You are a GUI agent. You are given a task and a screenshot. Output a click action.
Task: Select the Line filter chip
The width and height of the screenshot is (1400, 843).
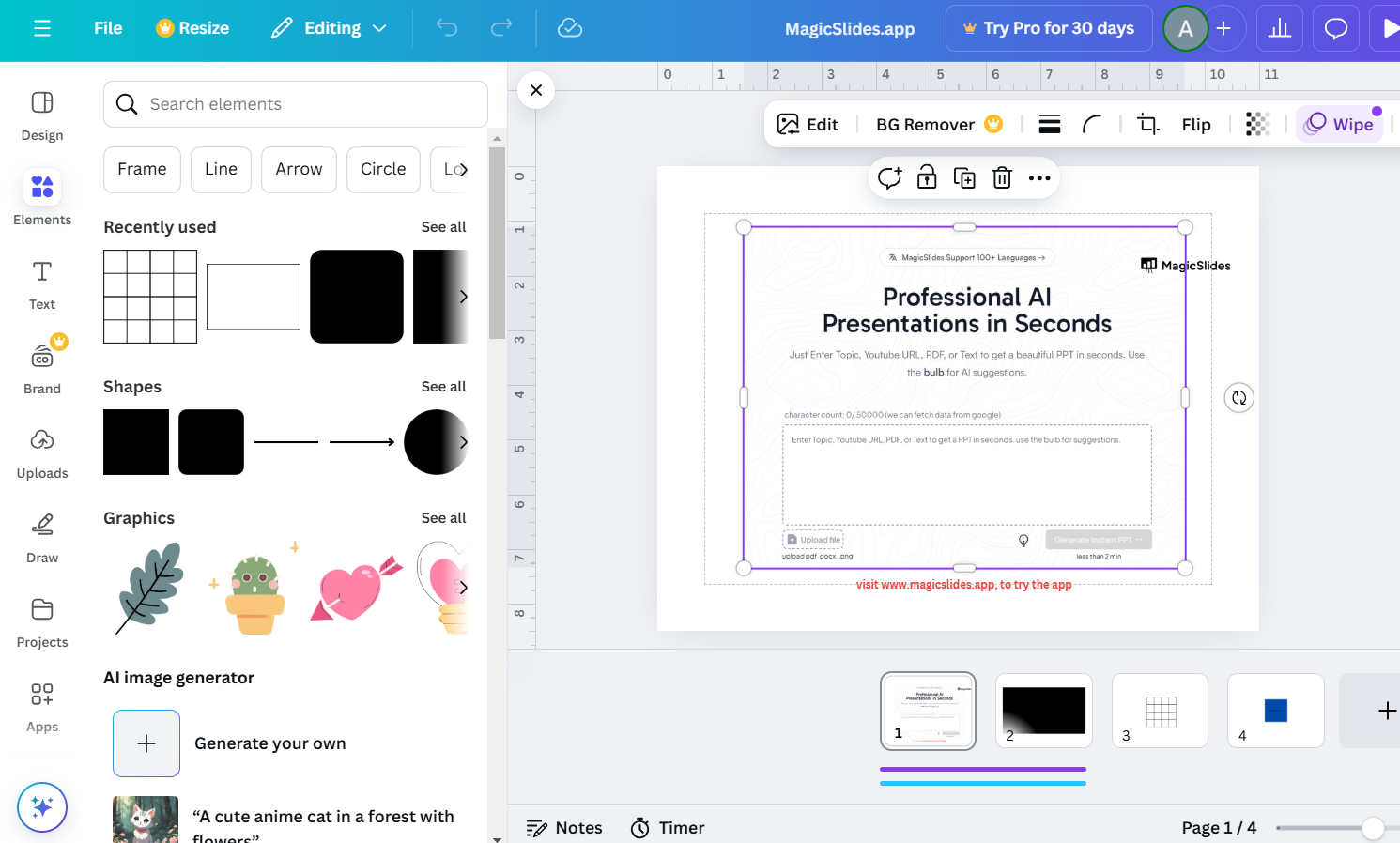click(x=221, y=170)
